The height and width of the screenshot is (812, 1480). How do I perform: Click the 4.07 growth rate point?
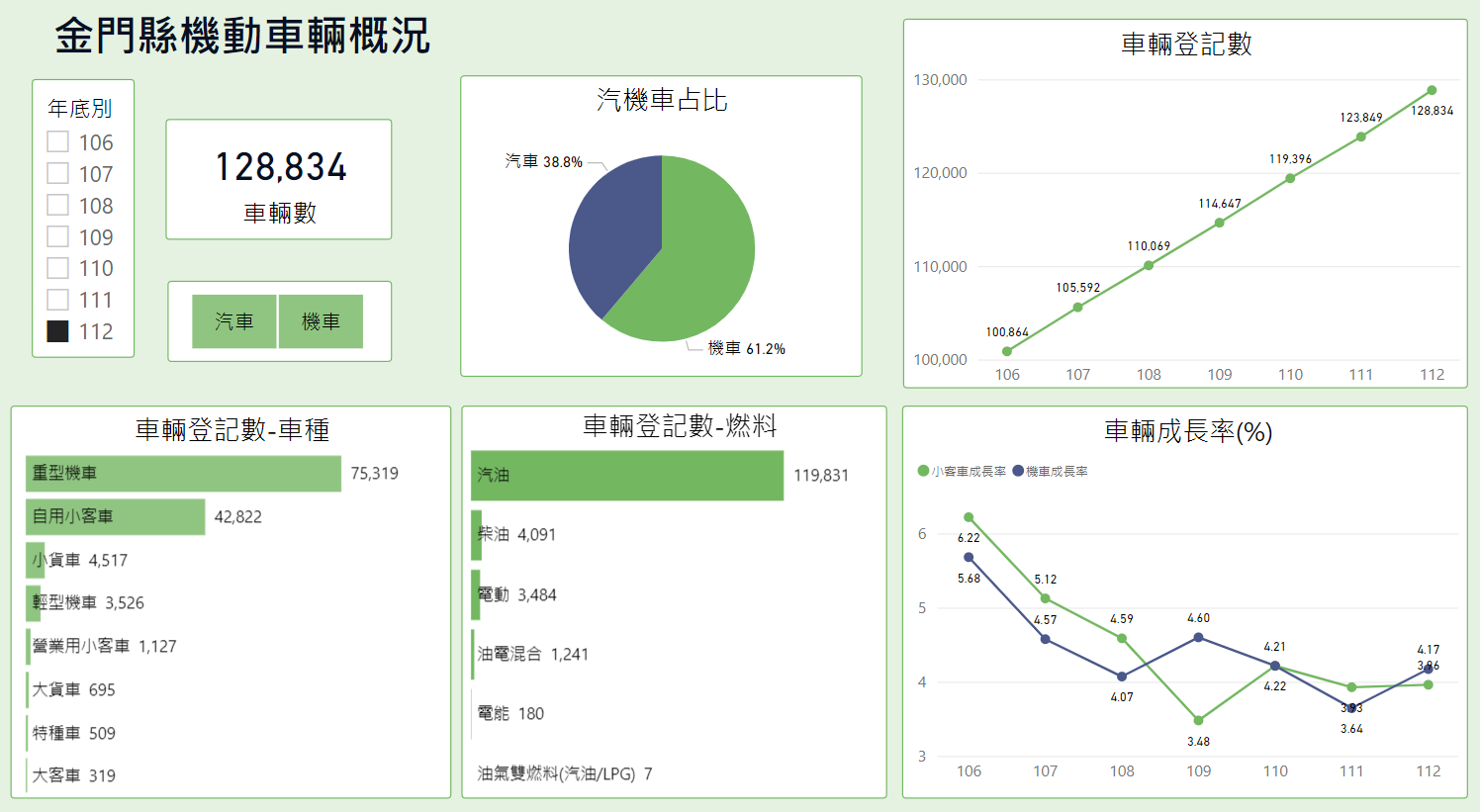point(1122,677)
